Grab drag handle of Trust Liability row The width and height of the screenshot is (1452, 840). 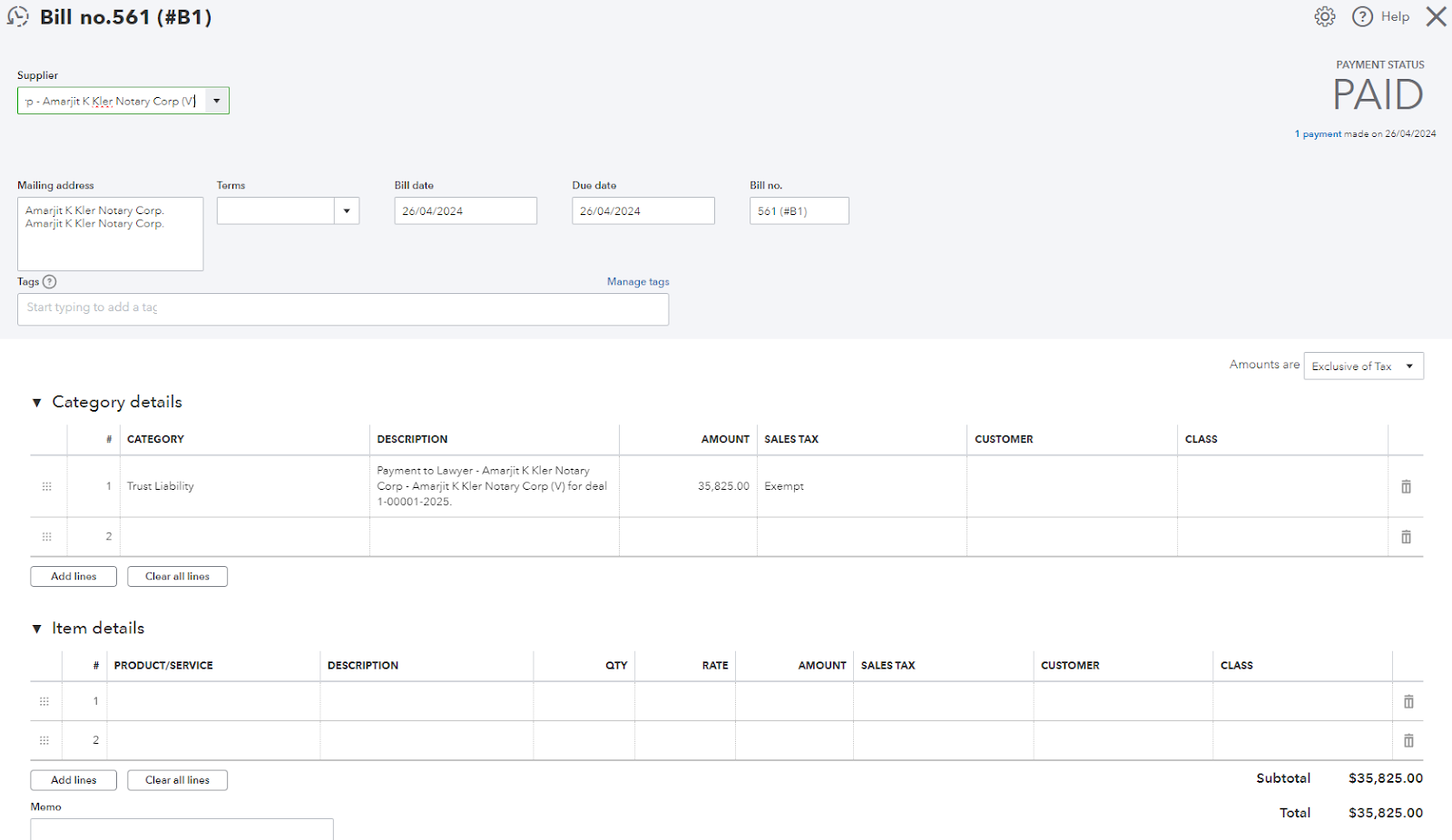47,486
